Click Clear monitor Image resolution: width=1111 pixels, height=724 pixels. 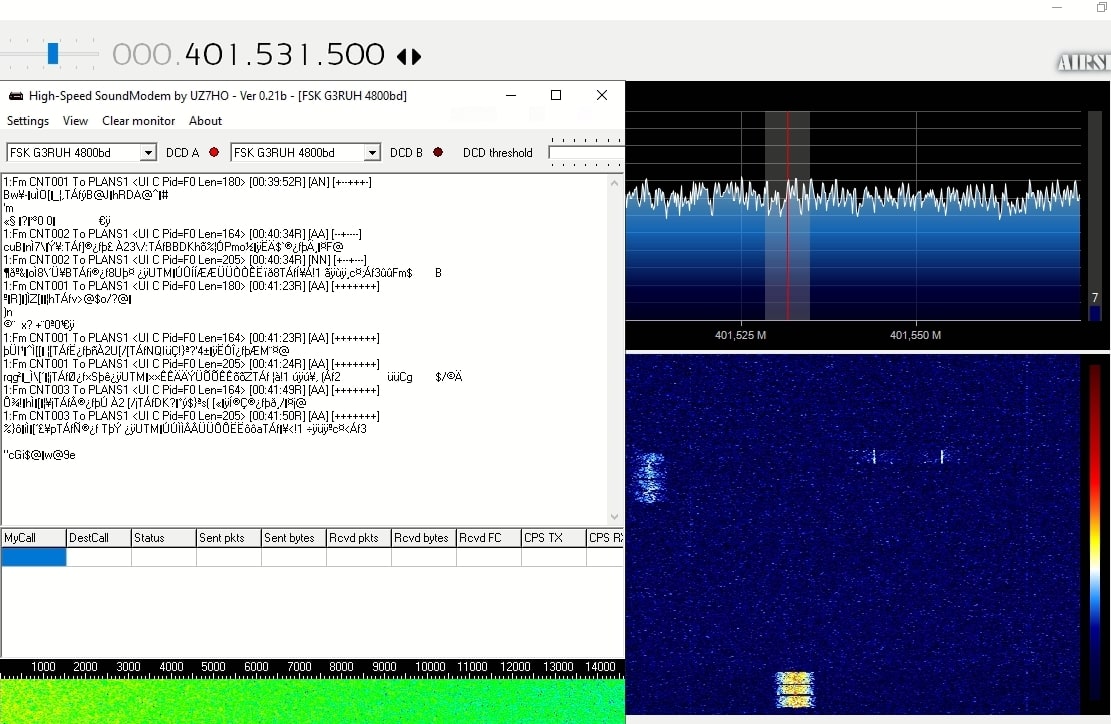(x=138, y=121)
